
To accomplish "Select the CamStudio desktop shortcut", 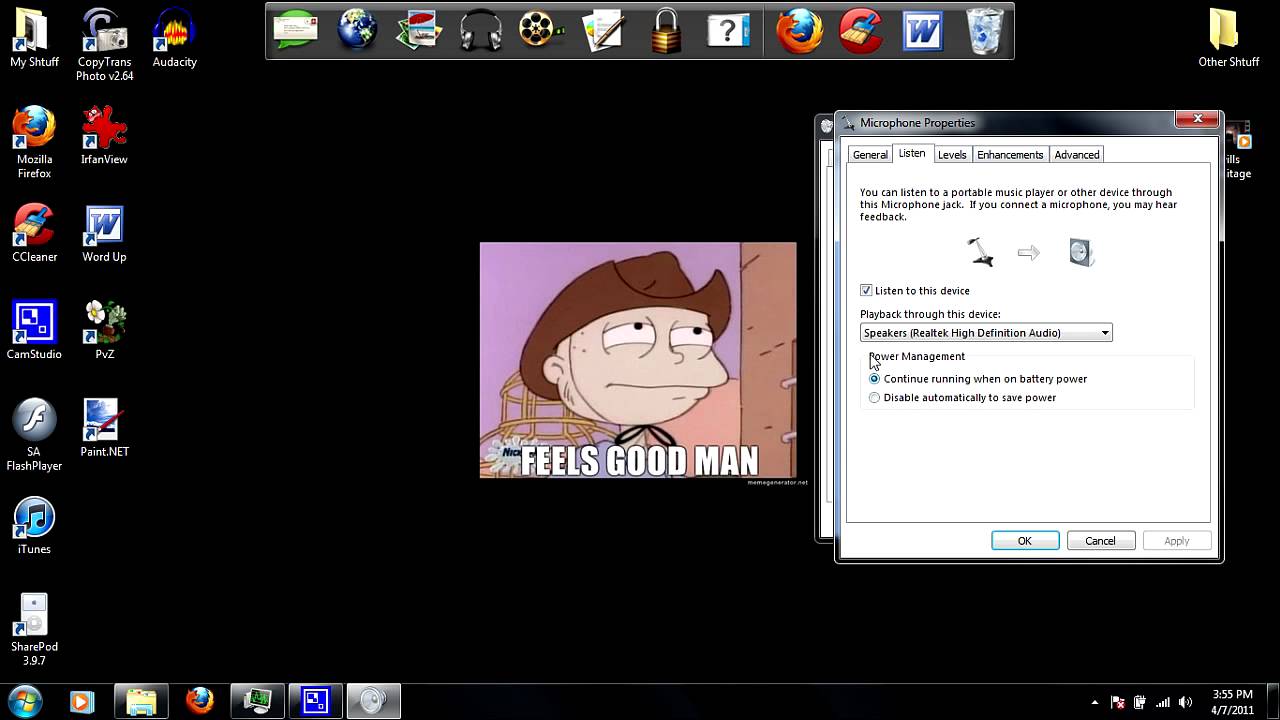I will pos(34,330).
